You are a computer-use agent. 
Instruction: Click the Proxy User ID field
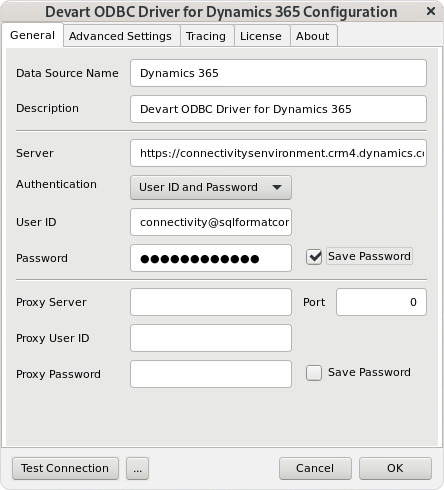click(211, 338)
